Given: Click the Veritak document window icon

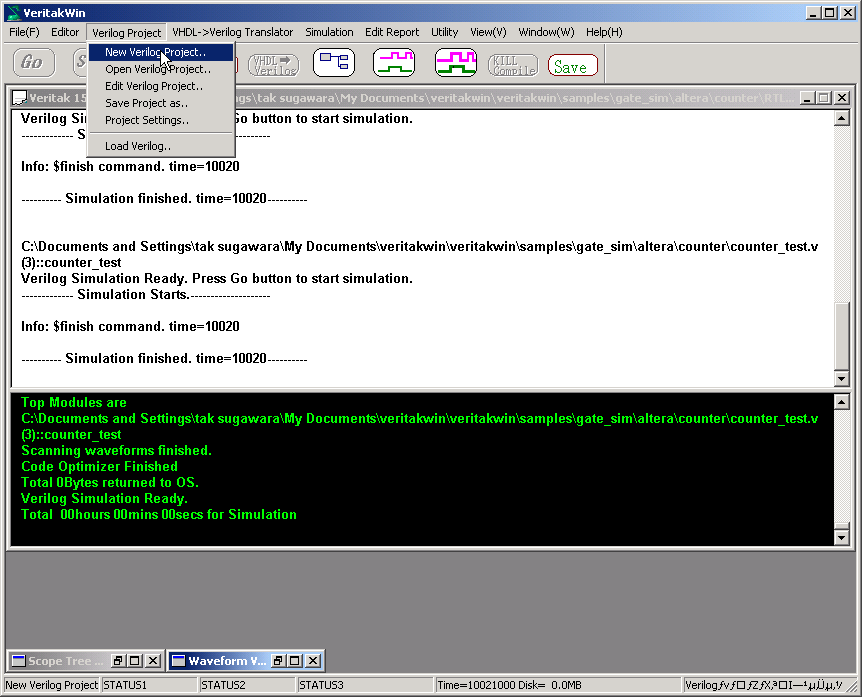Looking at the screenshot, I should (x=19, y=98).
